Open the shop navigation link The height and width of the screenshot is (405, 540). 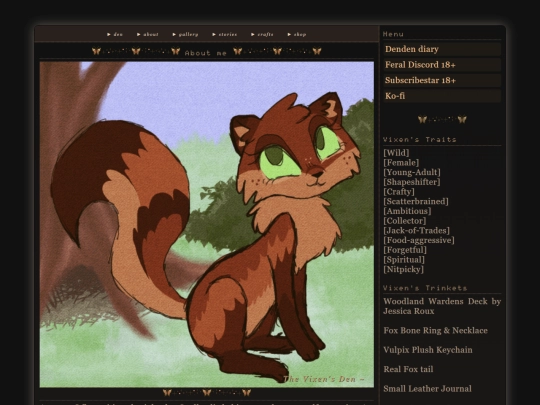point(297,34)
